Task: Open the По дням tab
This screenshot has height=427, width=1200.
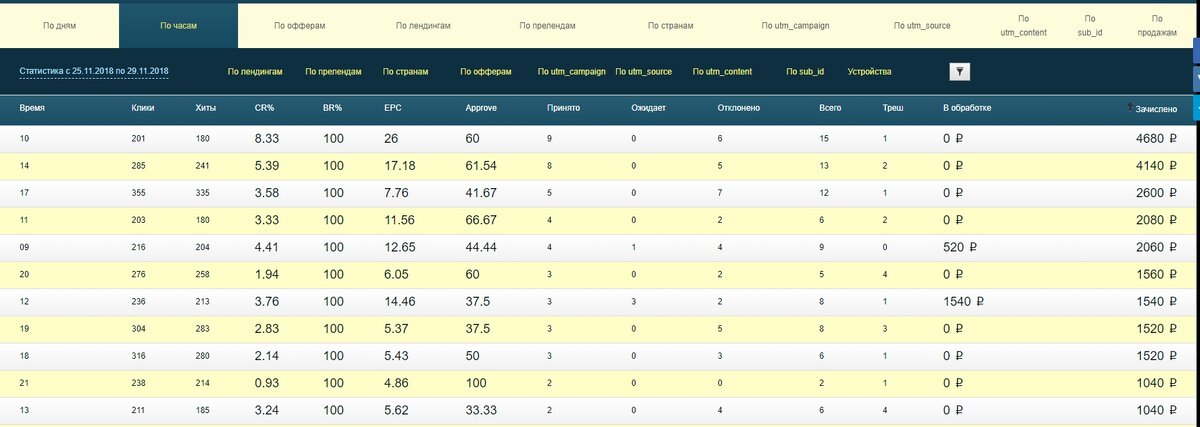Action: click(x=59, y=25)
